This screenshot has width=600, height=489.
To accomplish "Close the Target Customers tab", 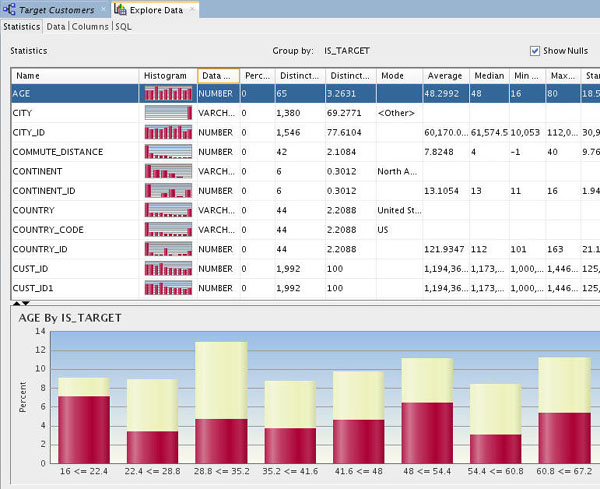I will (x=103, y=9).
